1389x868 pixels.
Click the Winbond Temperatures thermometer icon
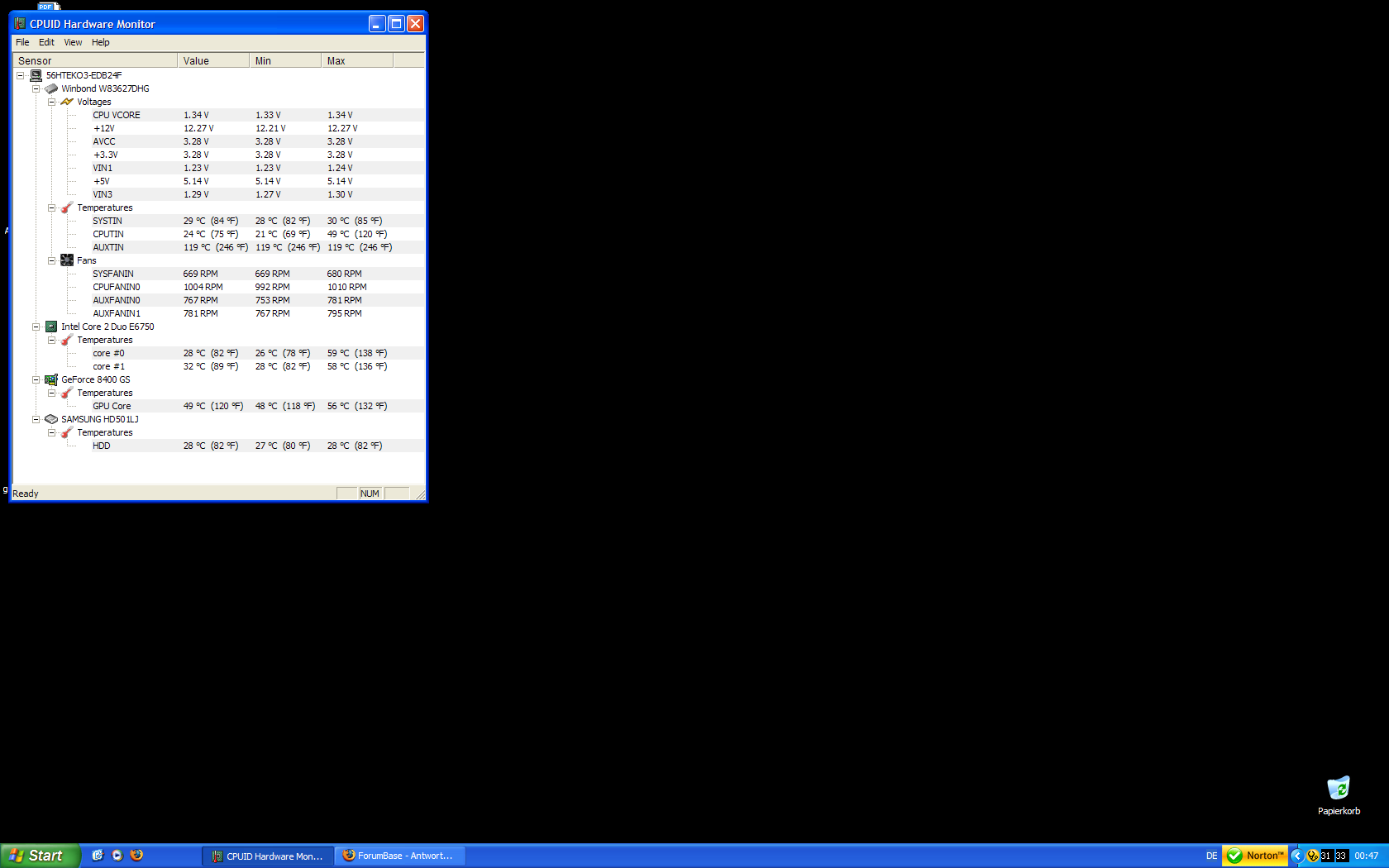tap(67, 207)
